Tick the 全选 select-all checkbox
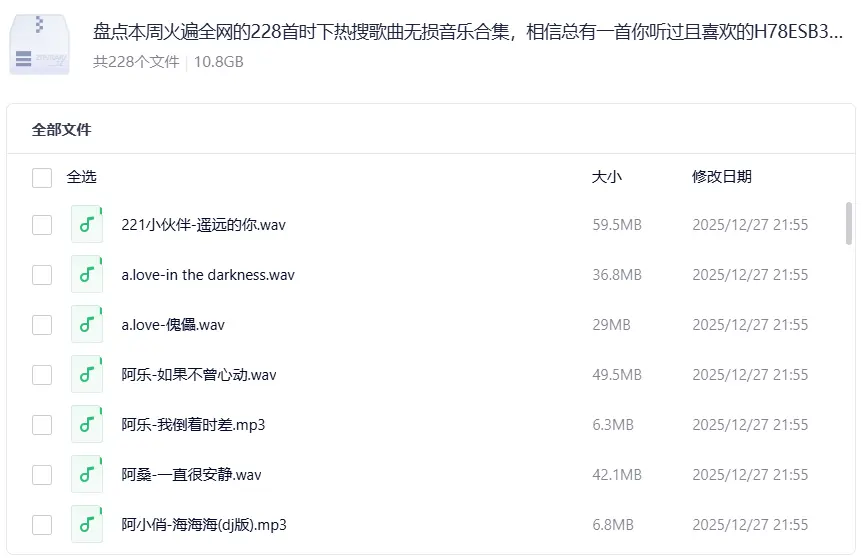 [42, 178]
